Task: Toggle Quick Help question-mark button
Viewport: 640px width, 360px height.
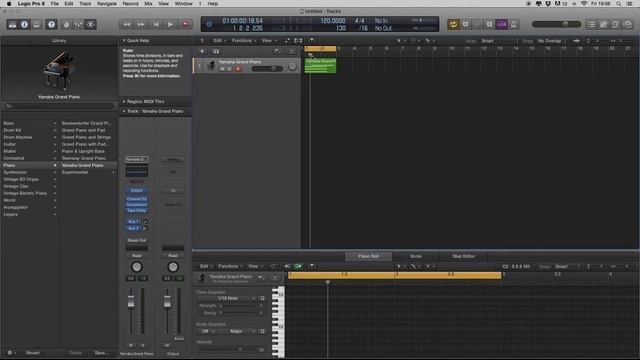Action: [x=51, y=24]
